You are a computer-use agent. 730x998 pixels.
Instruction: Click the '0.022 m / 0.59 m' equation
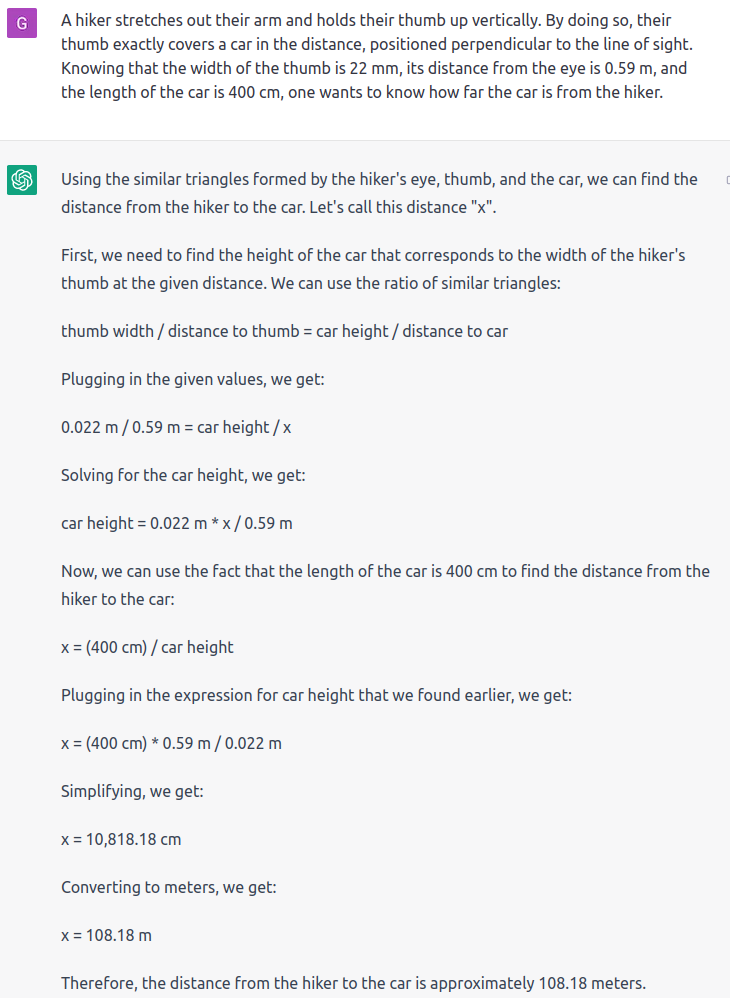coord(176,427)
